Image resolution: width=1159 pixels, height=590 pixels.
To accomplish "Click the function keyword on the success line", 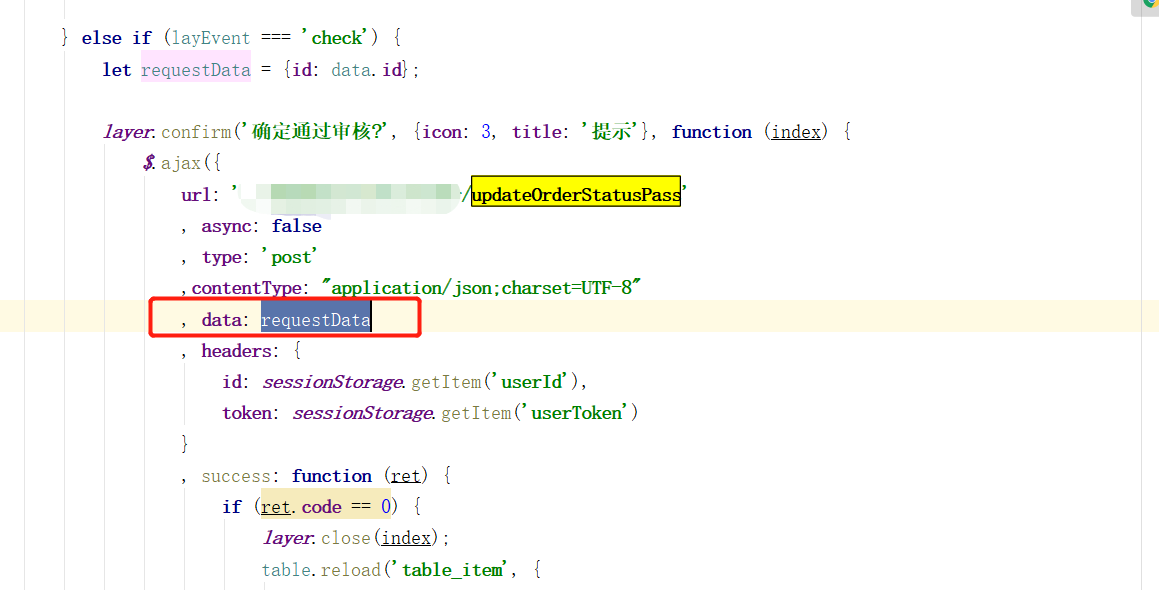I will [x=331, y=476].
